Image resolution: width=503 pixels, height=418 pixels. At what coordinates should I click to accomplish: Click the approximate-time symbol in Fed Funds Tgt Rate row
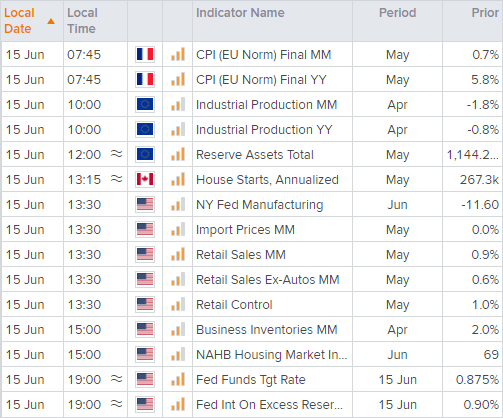(117, 379)
